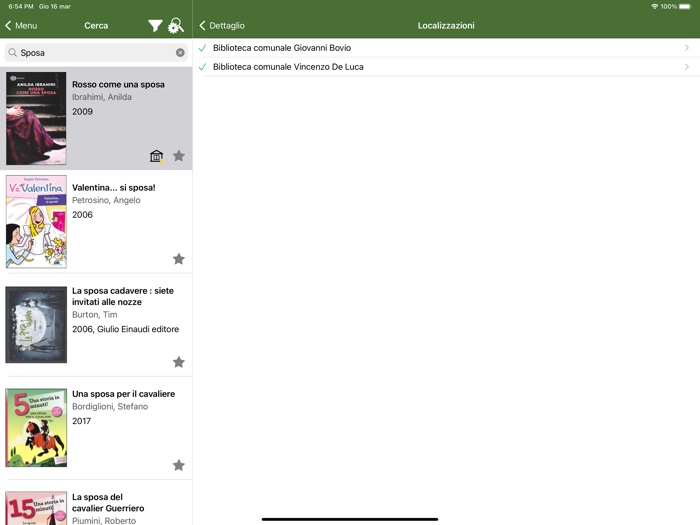Image resolution: width=700 pixels, height=525 pixels.
Task: Click 2006, Giulio Einaudi editore text
Action: [125, 329]
